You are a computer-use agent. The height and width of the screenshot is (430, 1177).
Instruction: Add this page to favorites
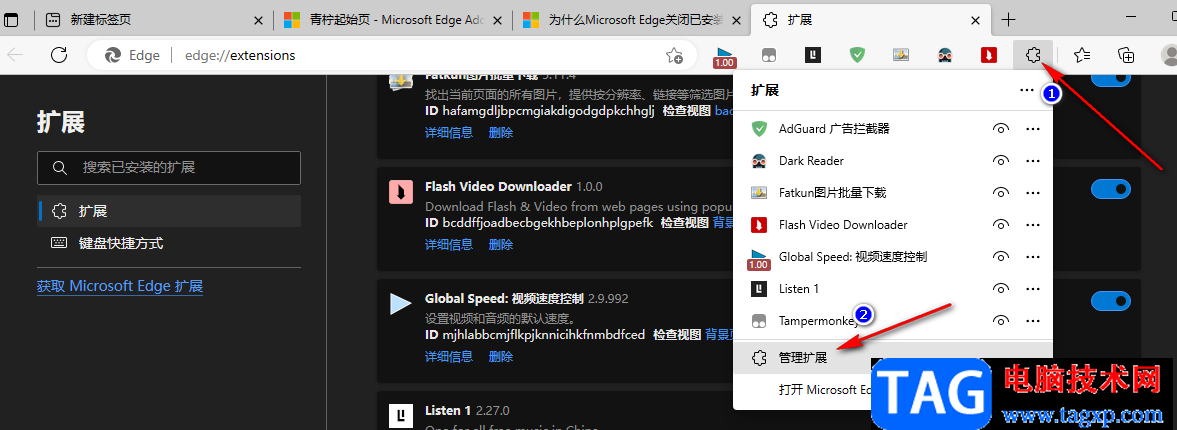(674, 55)
